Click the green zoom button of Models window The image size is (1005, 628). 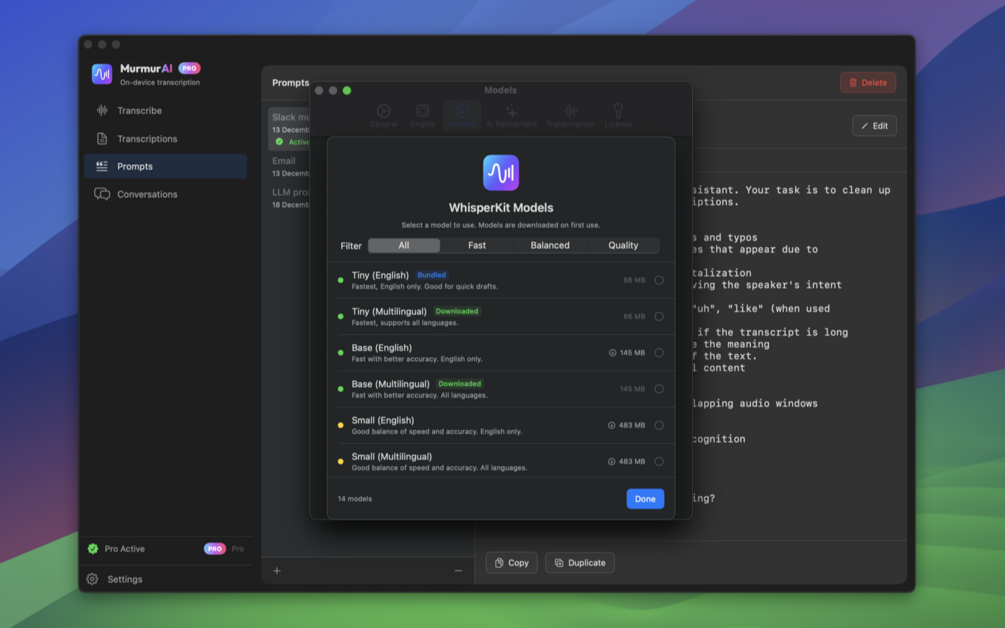point(347,90)
